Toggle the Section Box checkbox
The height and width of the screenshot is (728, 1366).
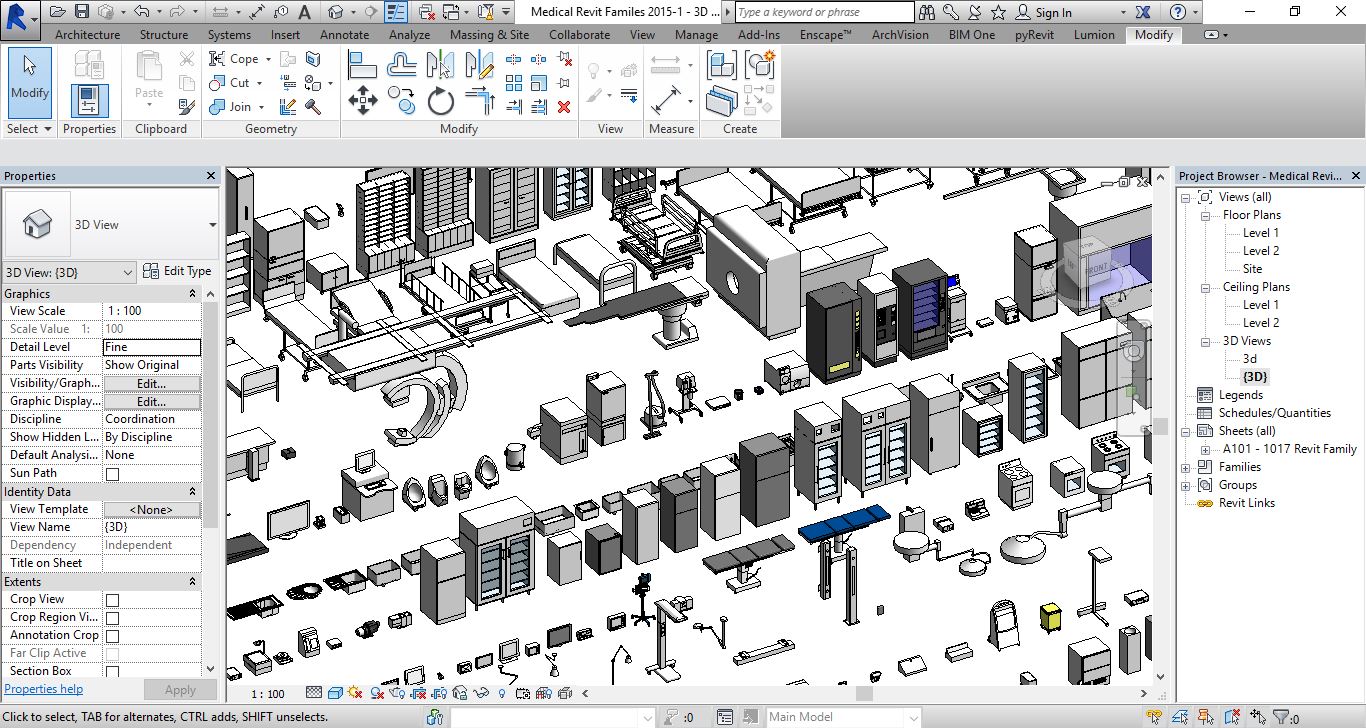point(112,672)
